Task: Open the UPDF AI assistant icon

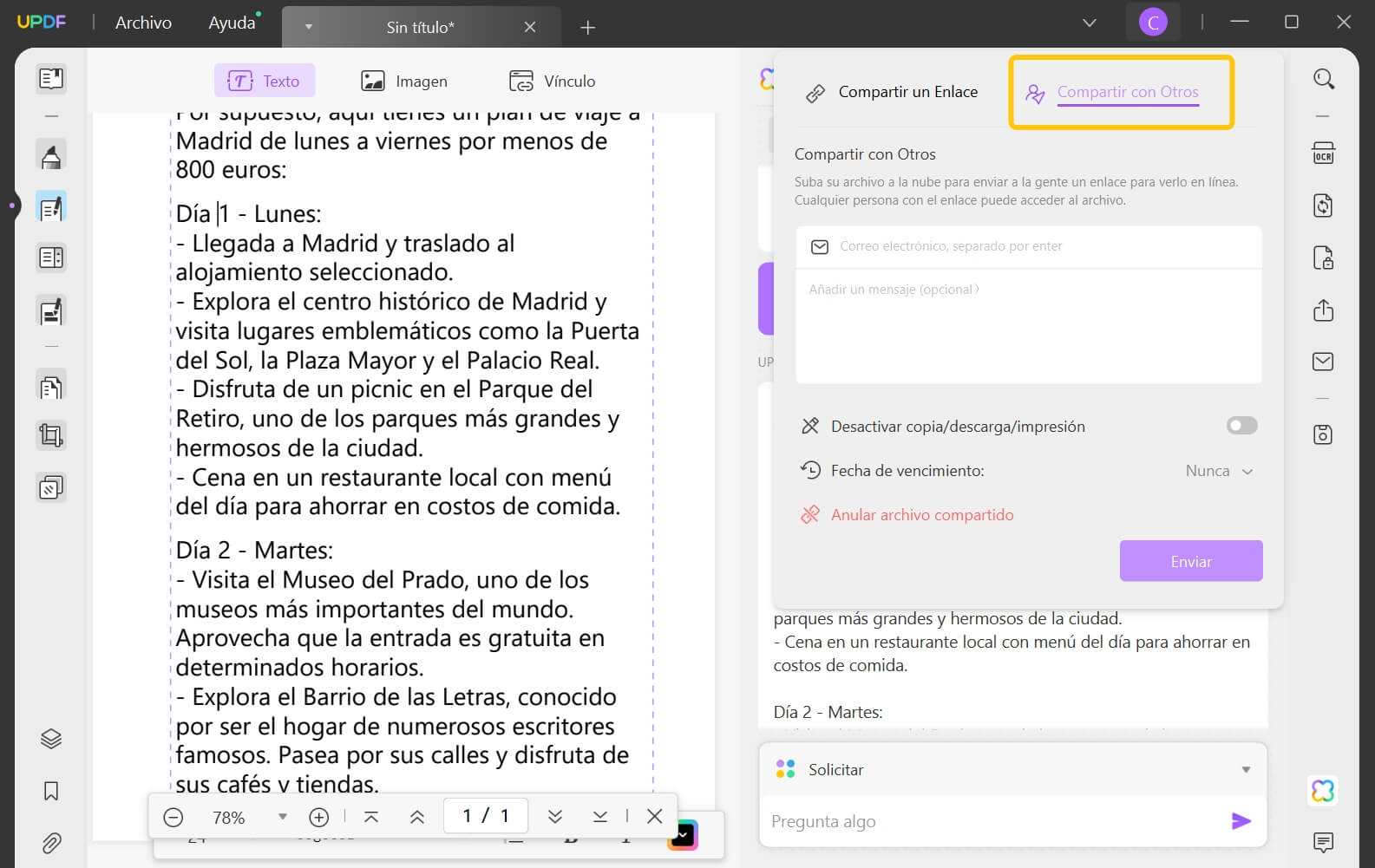Action: (x=1323, y=790)
